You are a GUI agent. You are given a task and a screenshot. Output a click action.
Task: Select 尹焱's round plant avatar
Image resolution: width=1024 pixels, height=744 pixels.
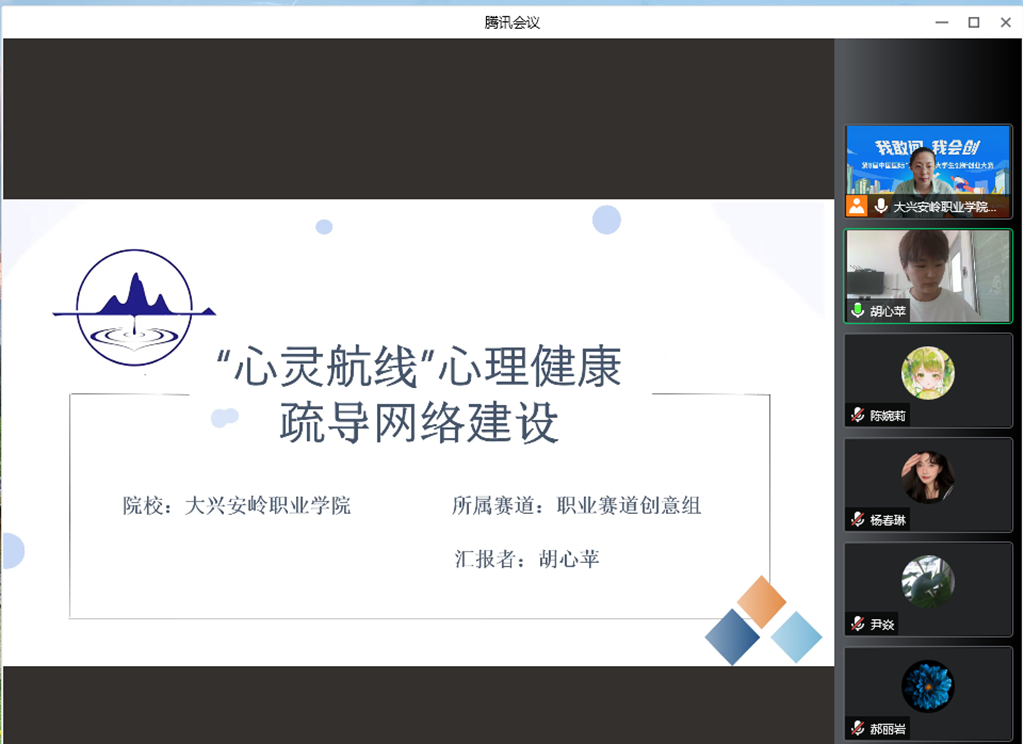pyautogui.click(x=928, y=581)
